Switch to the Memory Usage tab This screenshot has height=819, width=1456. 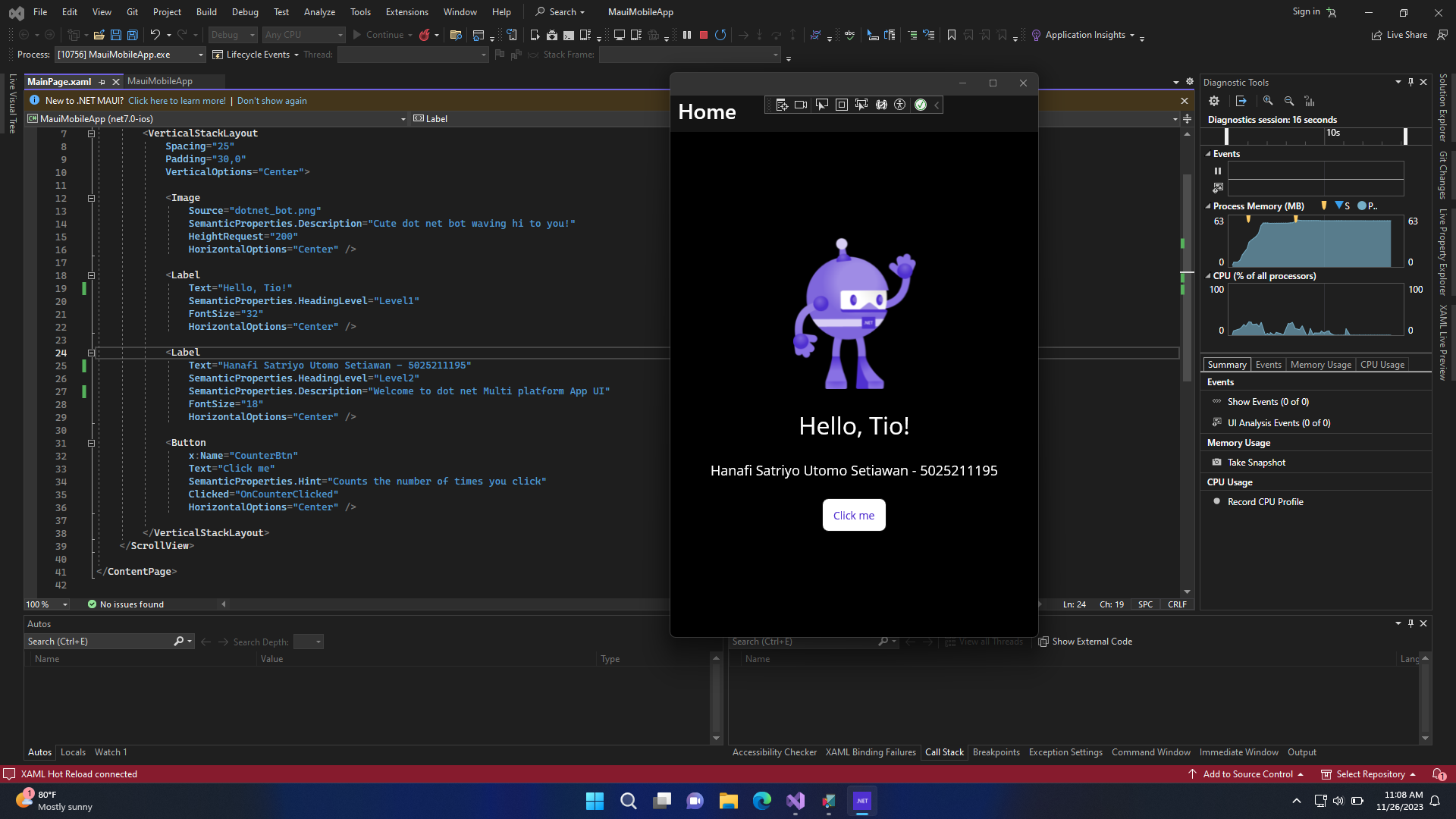click(x=1320, y=365)
